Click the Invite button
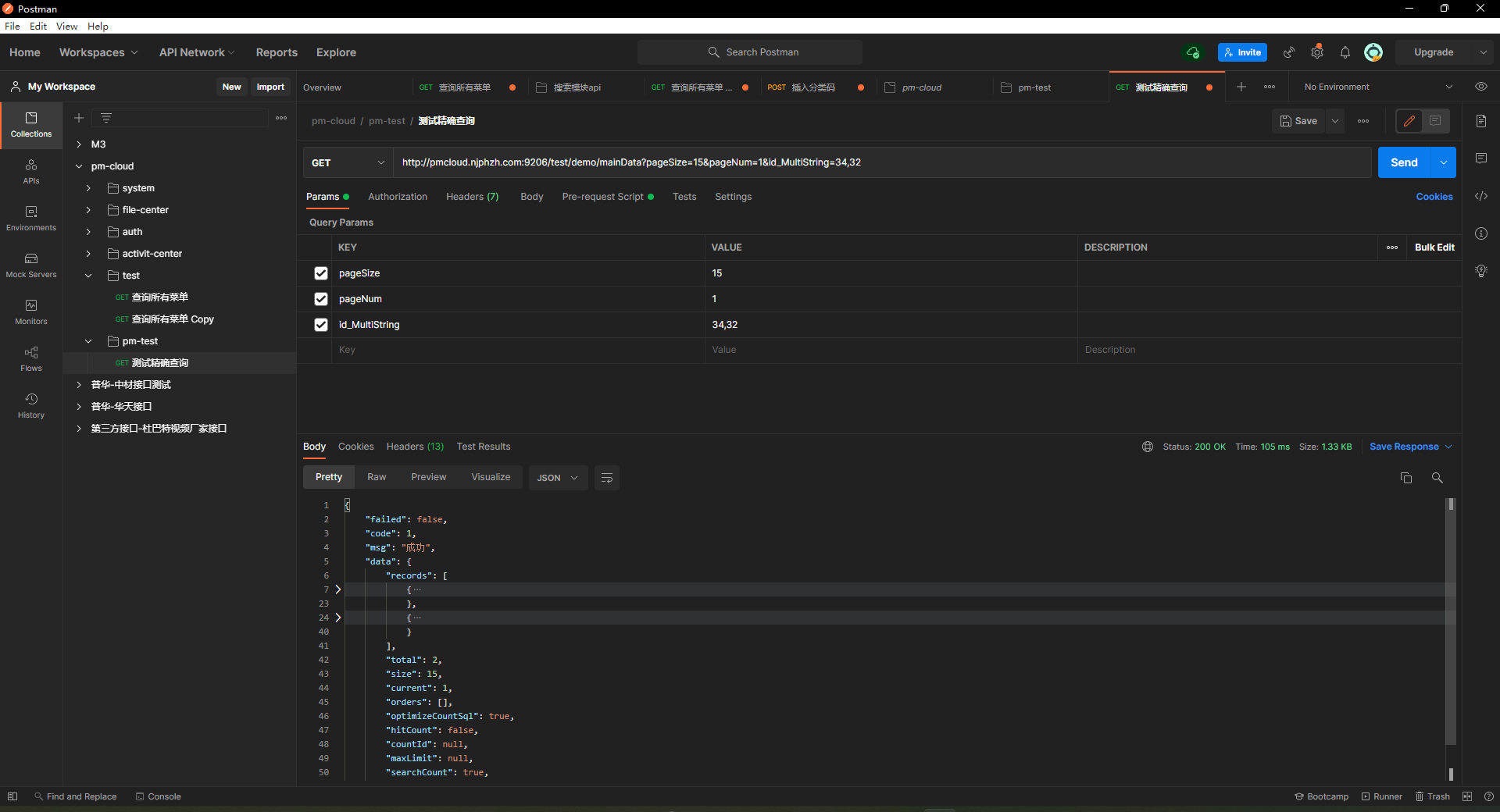This screenshot has width=1500, height=812. pyautogui.click(x=1242, y=52)
